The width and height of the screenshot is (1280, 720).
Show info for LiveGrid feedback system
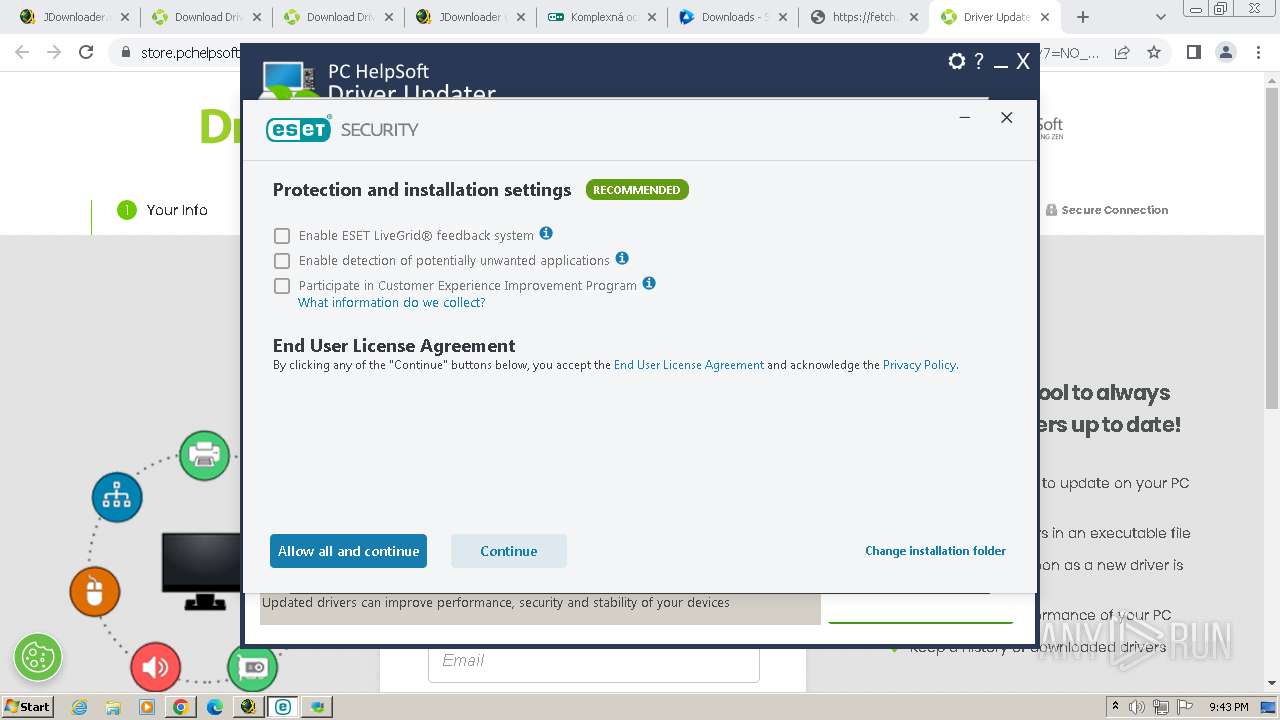click(x=546, y=233)
